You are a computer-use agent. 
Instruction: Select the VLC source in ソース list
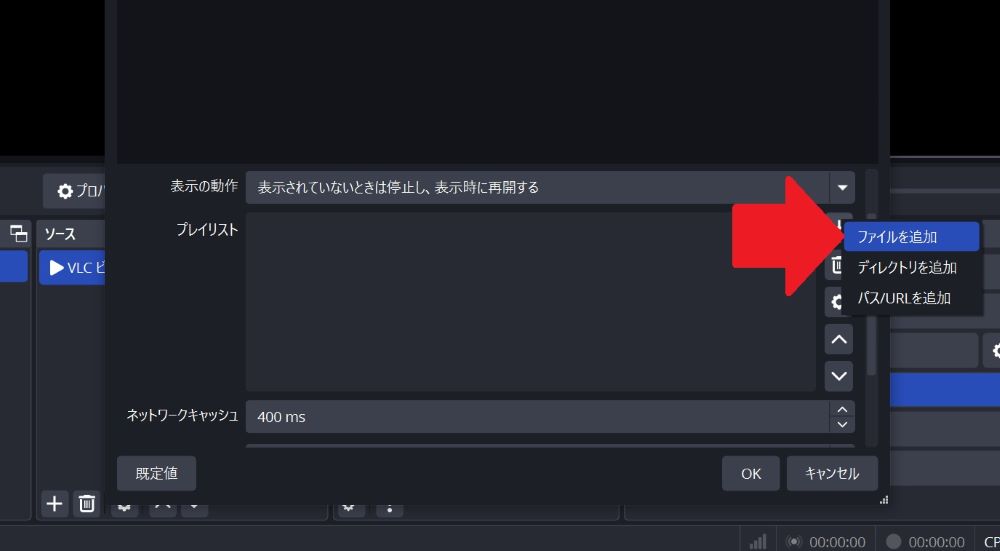point(72,268)
